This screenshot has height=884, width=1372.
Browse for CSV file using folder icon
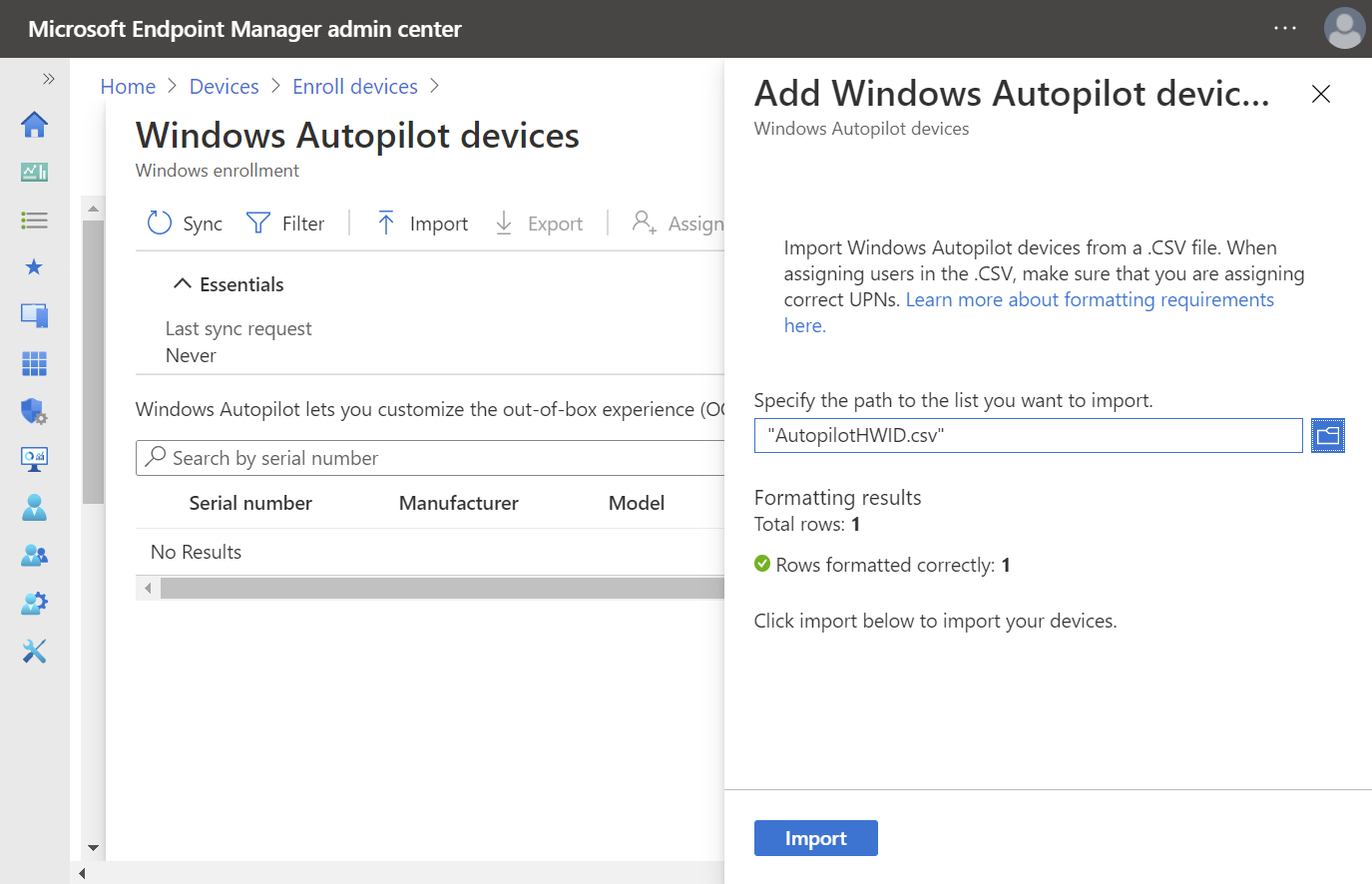coord(1327,436)
